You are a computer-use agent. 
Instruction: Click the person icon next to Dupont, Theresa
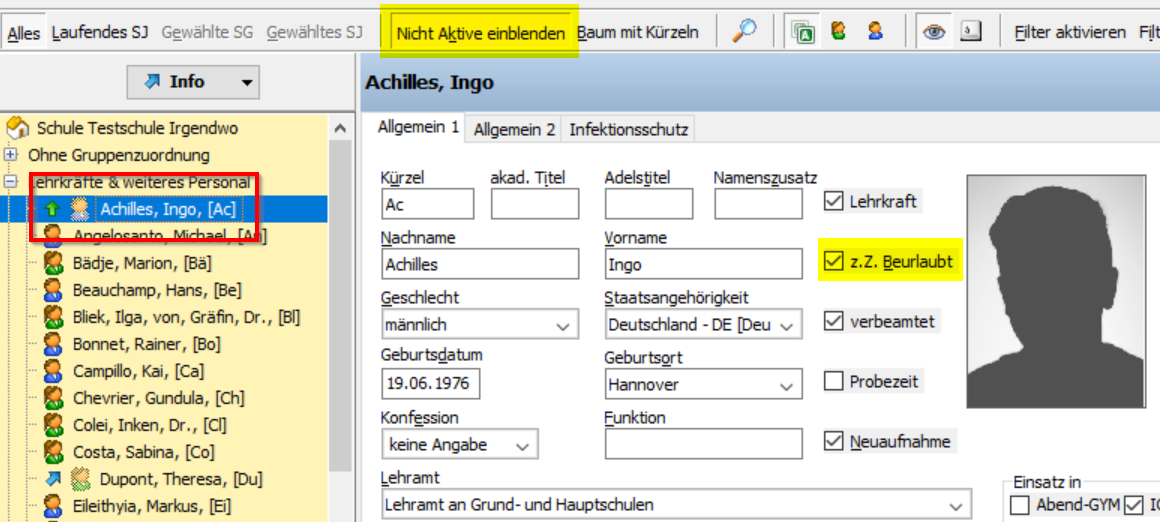click(81, 479)
